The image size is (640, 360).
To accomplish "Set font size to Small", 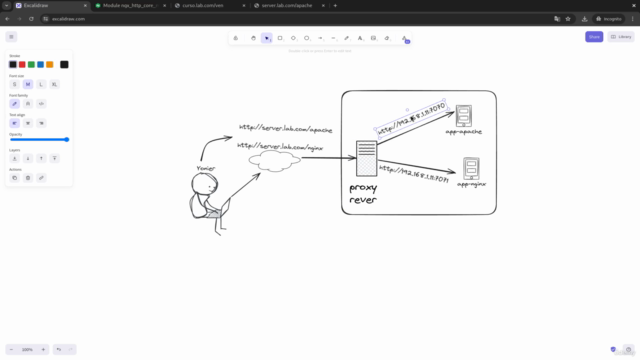I will 15,84.
